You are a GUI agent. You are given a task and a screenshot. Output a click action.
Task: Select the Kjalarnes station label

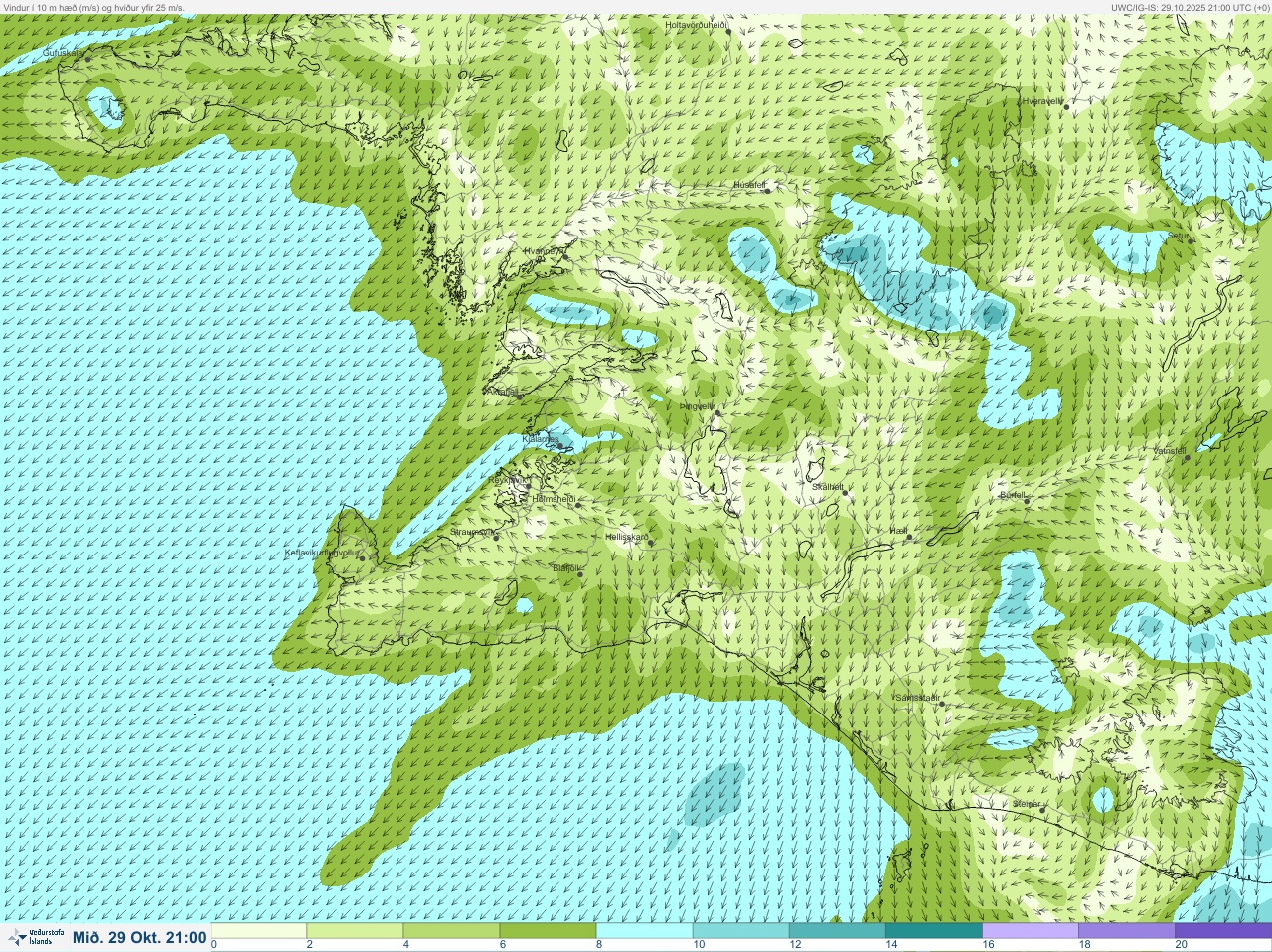click(541, 438)
